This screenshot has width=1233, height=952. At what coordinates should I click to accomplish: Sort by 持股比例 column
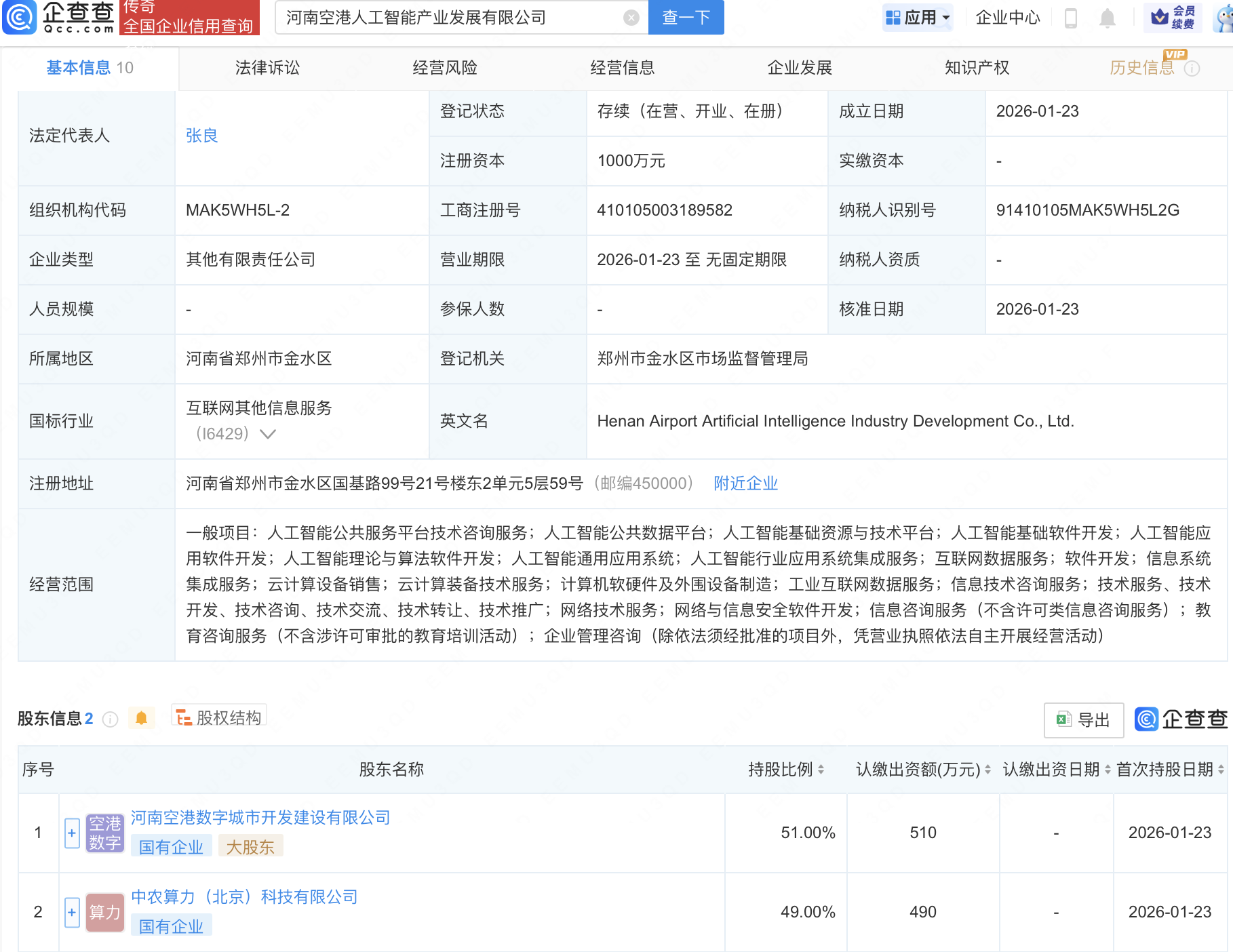pos(821,770)
